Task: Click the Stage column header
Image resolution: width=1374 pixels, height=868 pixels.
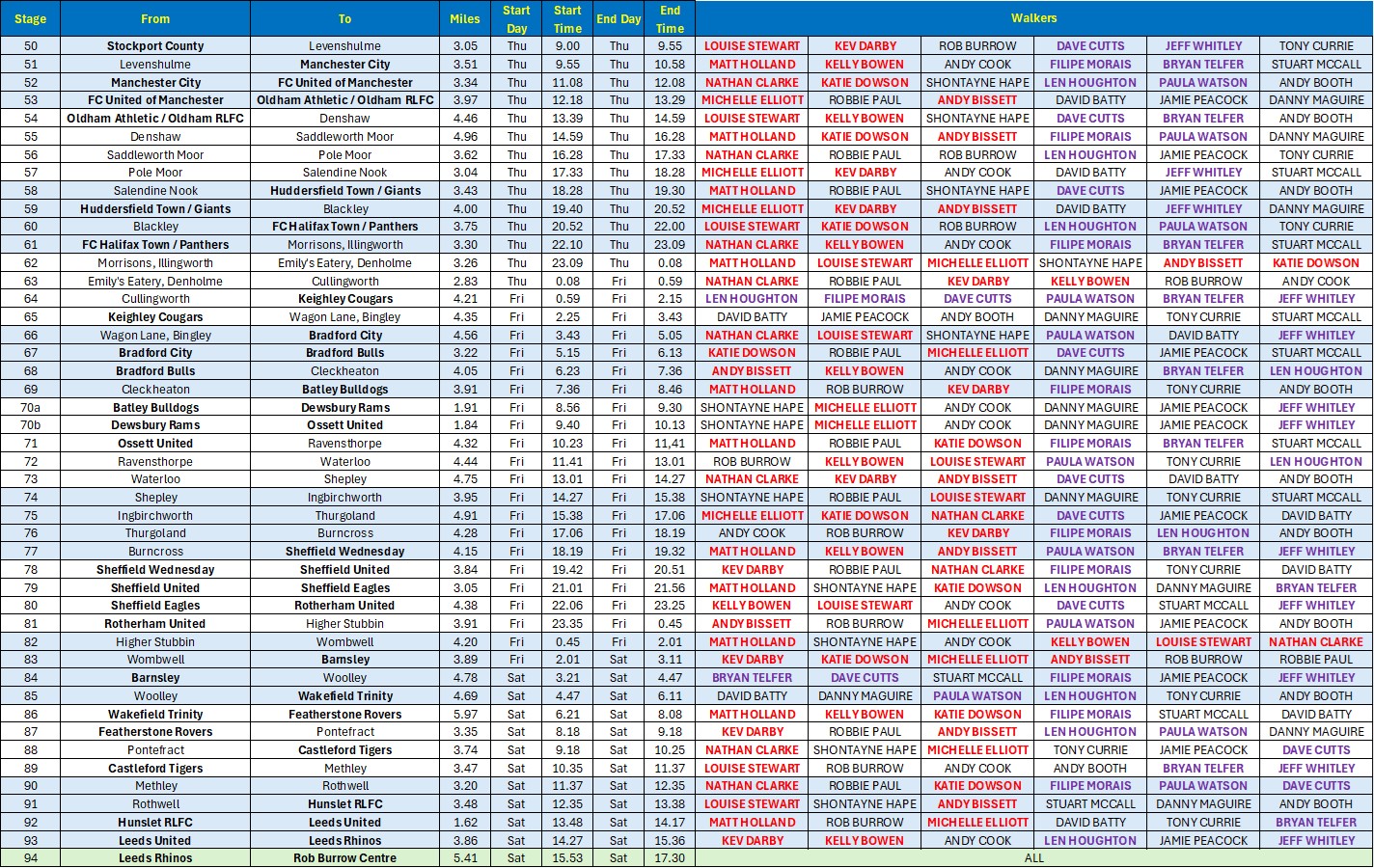Action: point(30,18)
